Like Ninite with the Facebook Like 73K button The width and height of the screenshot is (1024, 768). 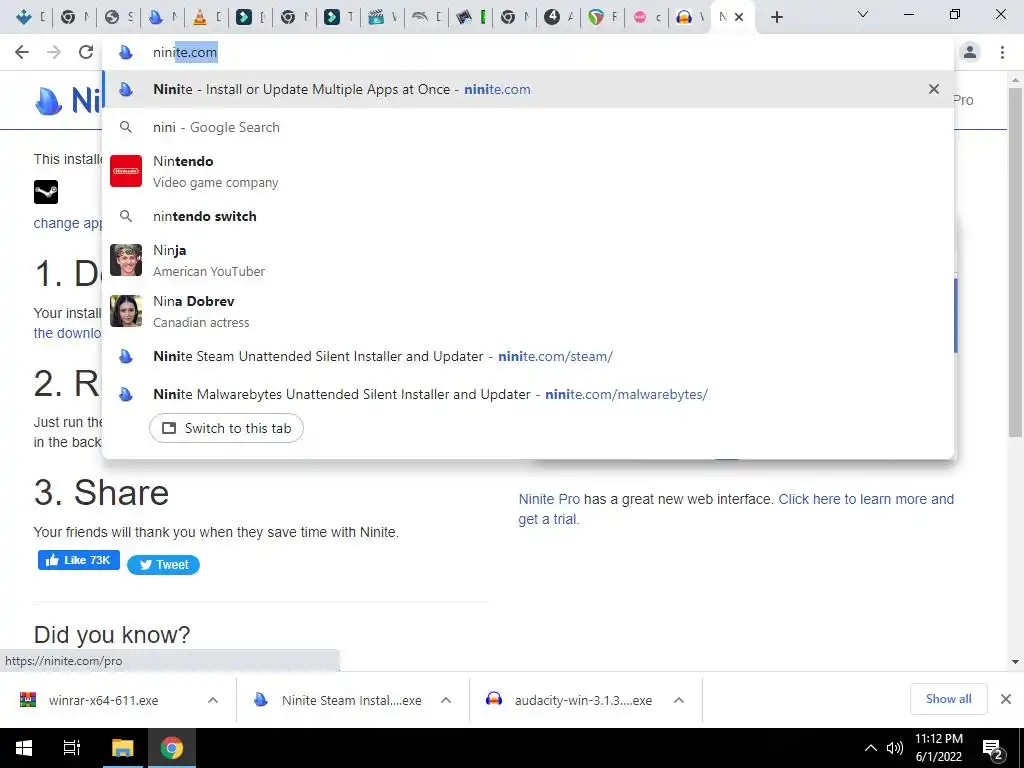point(78,560)
